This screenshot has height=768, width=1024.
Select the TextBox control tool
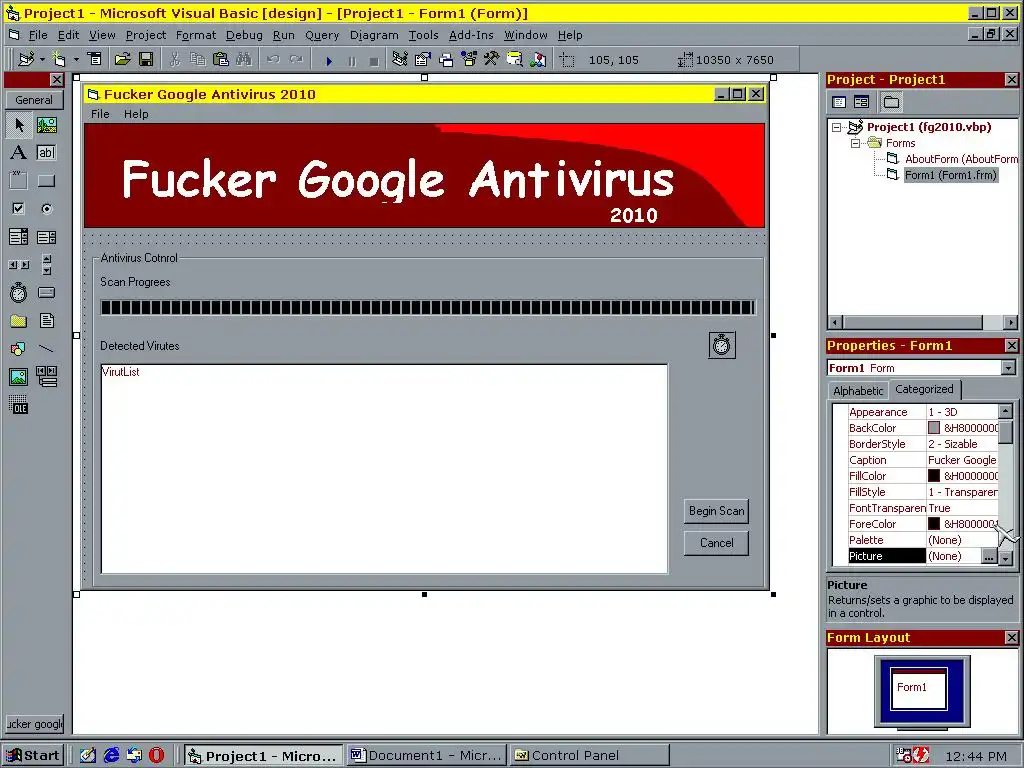[46, 153]
